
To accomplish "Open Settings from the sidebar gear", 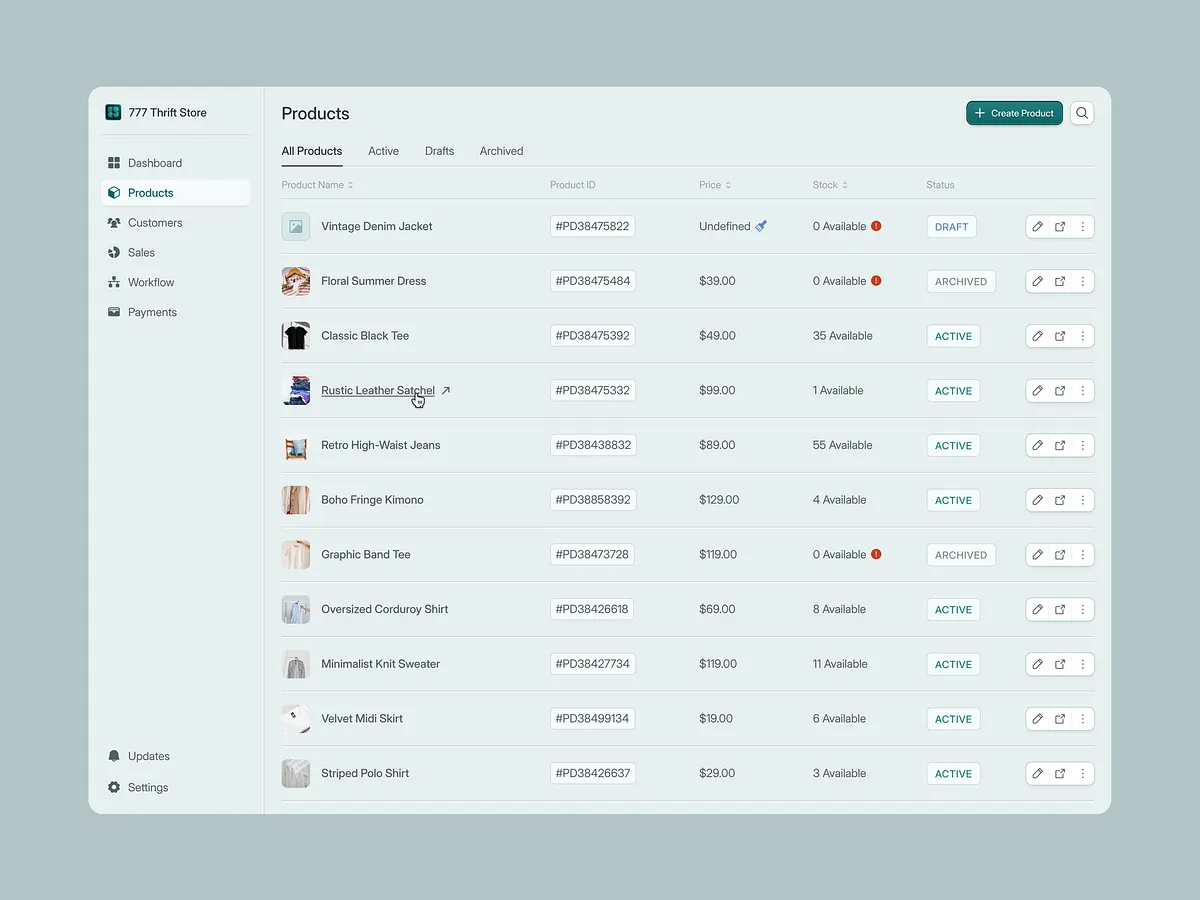I will (113, 787).
